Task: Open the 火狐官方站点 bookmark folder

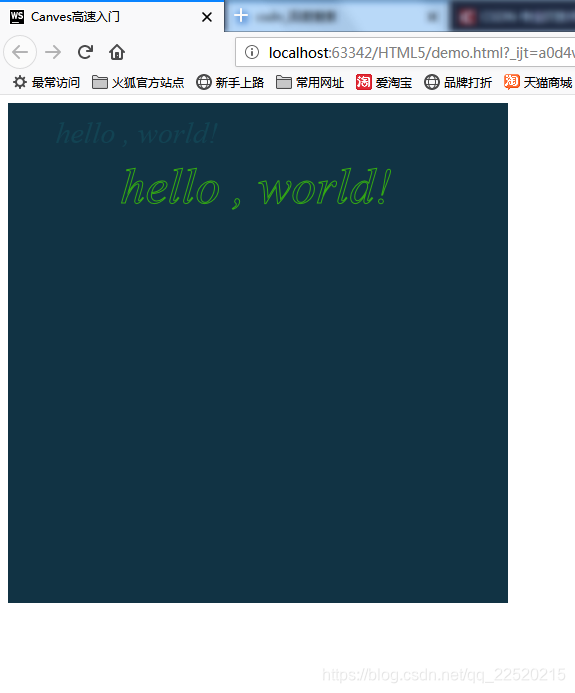Action: coord(138,82)
